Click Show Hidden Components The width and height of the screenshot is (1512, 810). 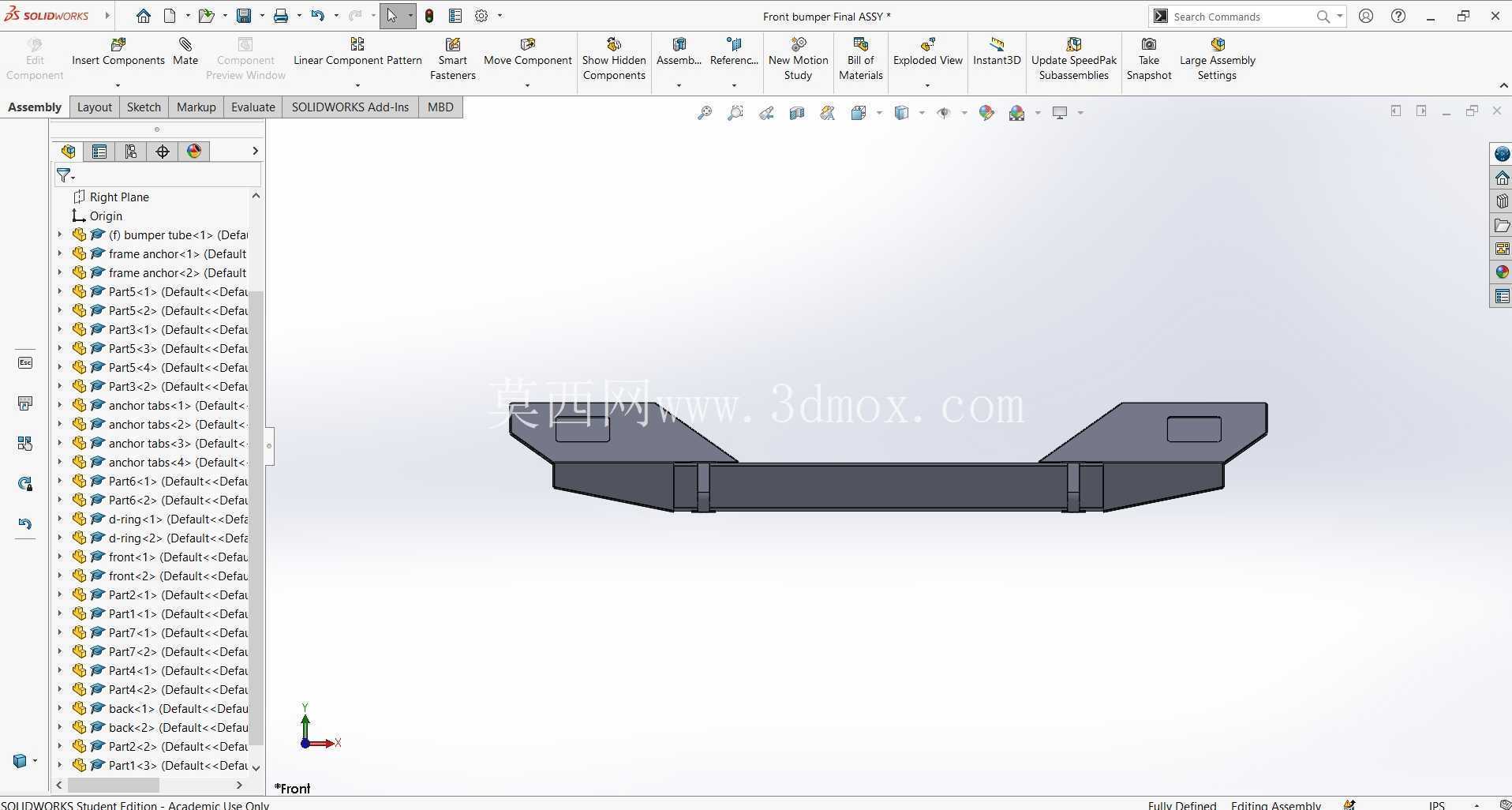pos(614,59)
